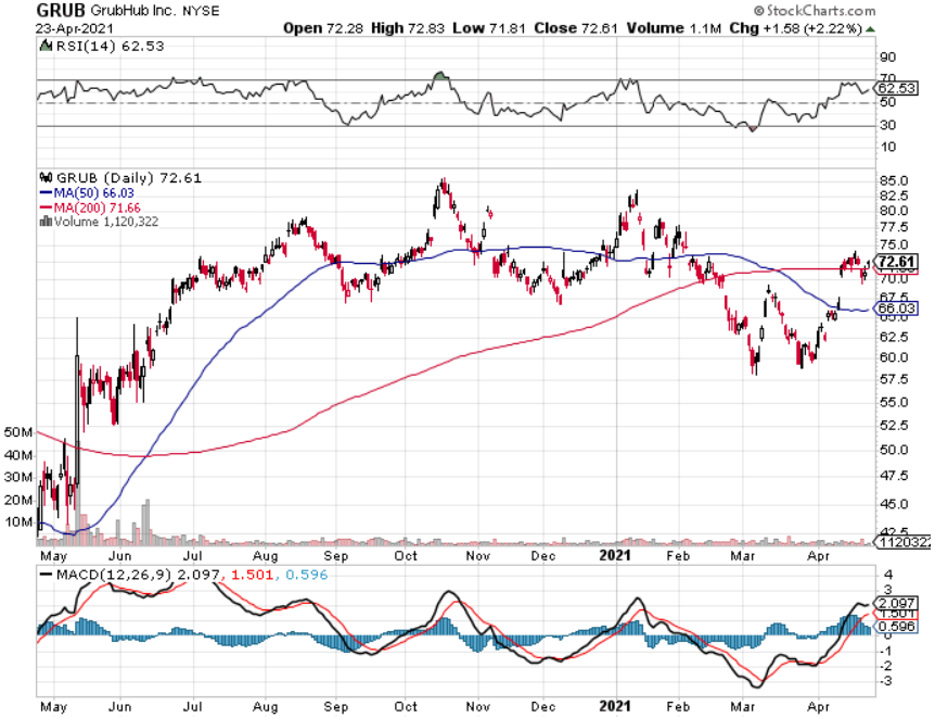Image resolution: width=936 pixels, height=718 pixels.
Task: Click the green overbought RSI peak
Action: pos(439,75)
